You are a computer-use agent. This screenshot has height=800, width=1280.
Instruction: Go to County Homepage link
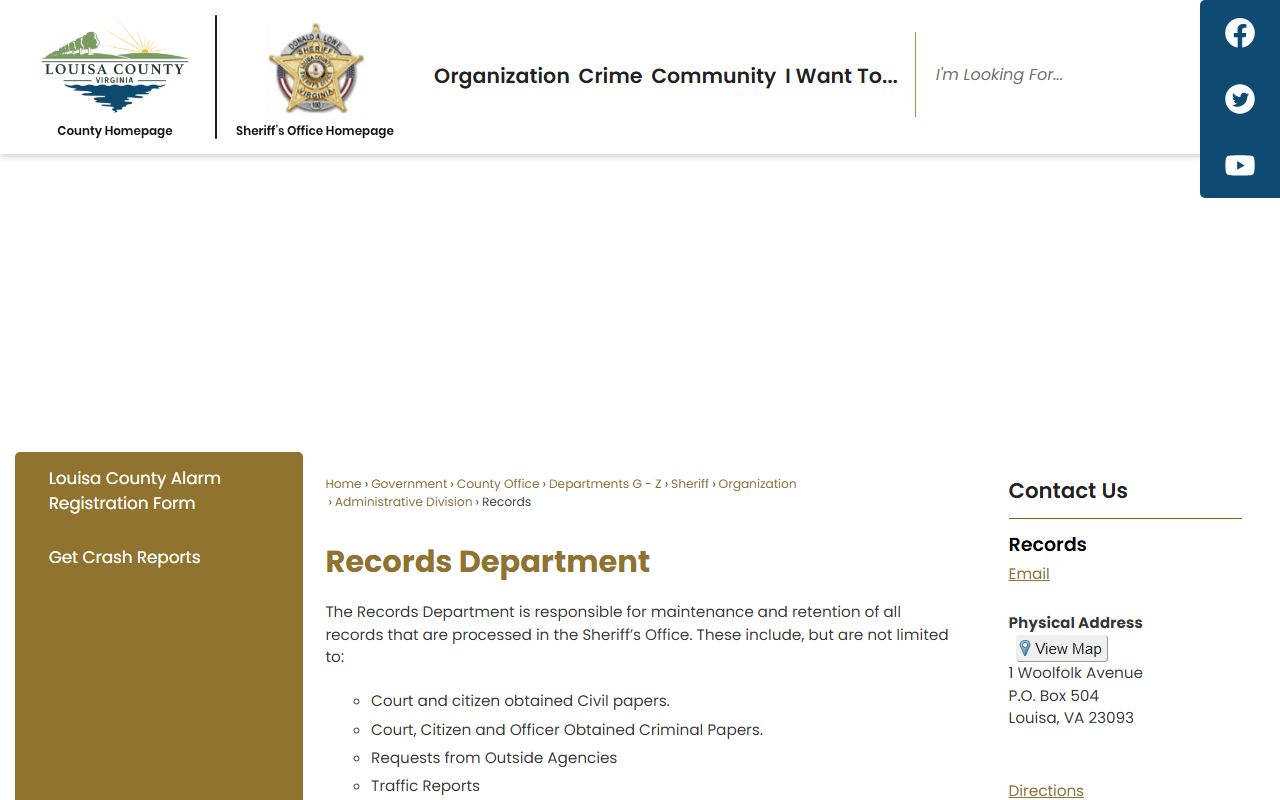point(115,131)
